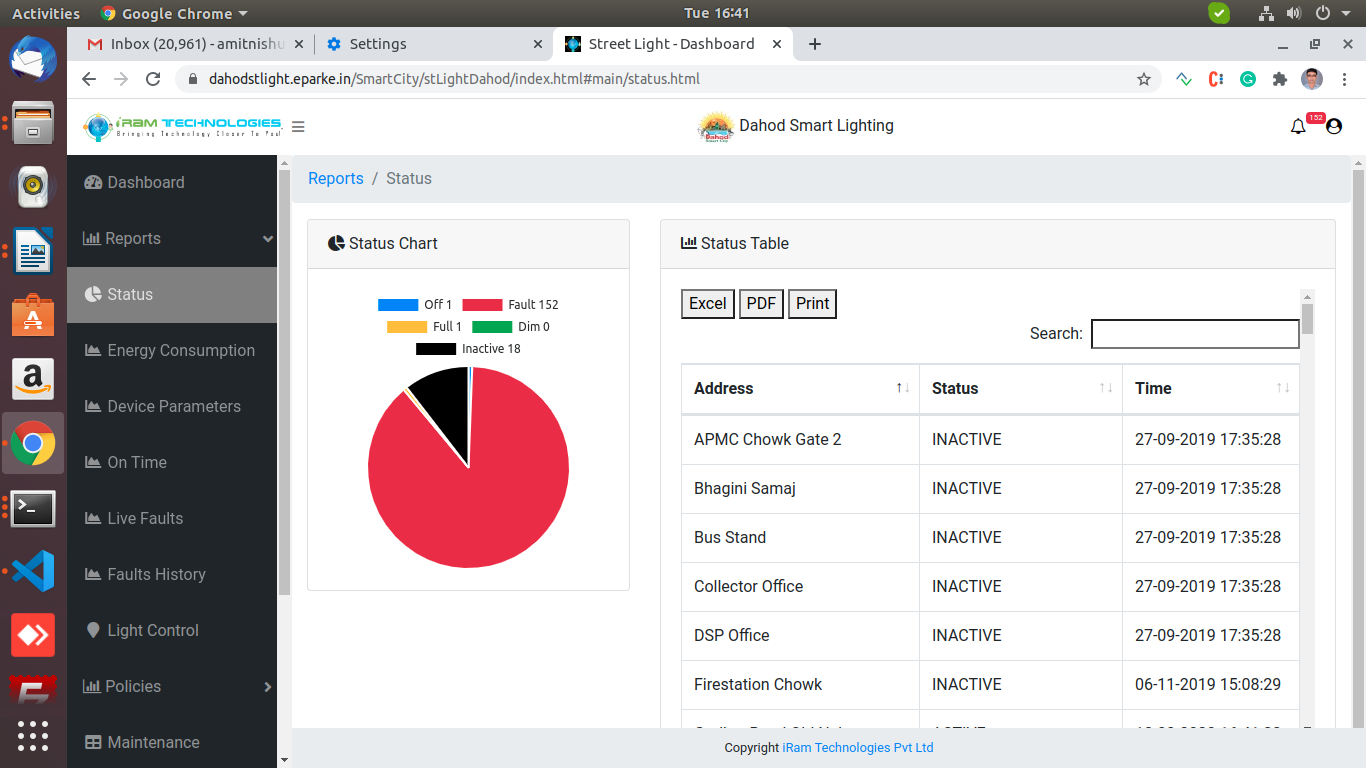The image size is (1366, 768).
Task: Bookmark this page with the star icon
Action: pos(1144,79)
